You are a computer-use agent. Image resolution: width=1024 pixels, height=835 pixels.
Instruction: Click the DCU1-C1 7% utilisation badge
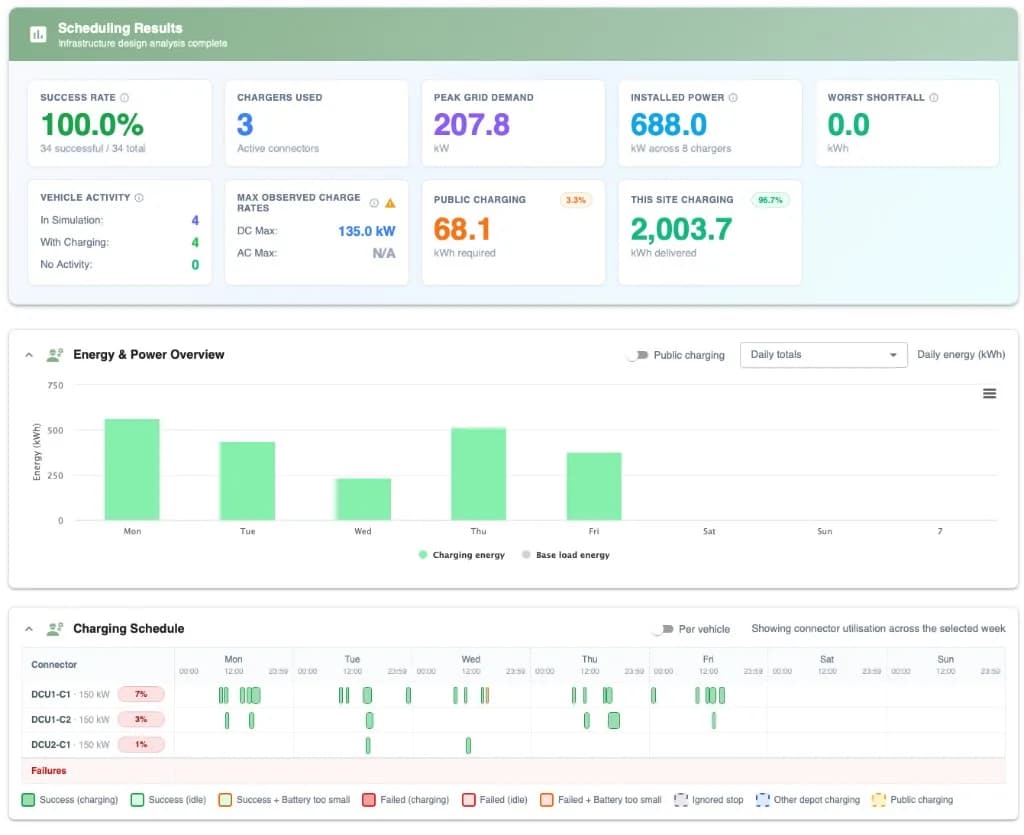[x=141, y=695]
